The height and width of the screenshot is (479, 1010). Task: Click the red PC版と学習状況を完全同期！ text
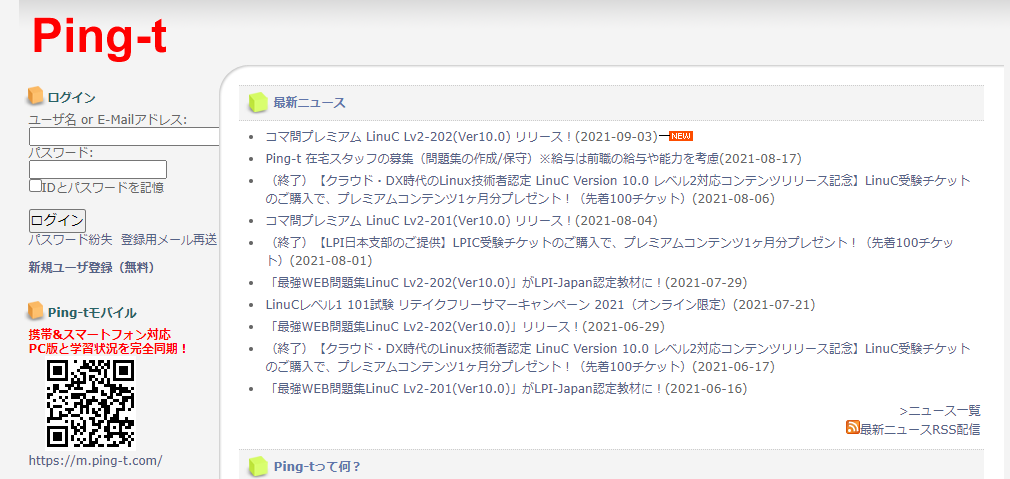click(108, 349)
